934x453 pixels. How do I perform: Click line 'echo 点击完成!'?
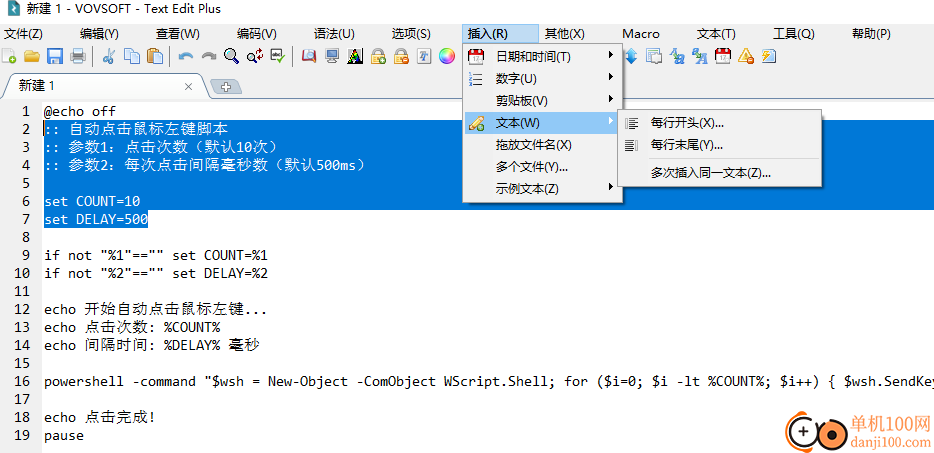tap(99, 417)
